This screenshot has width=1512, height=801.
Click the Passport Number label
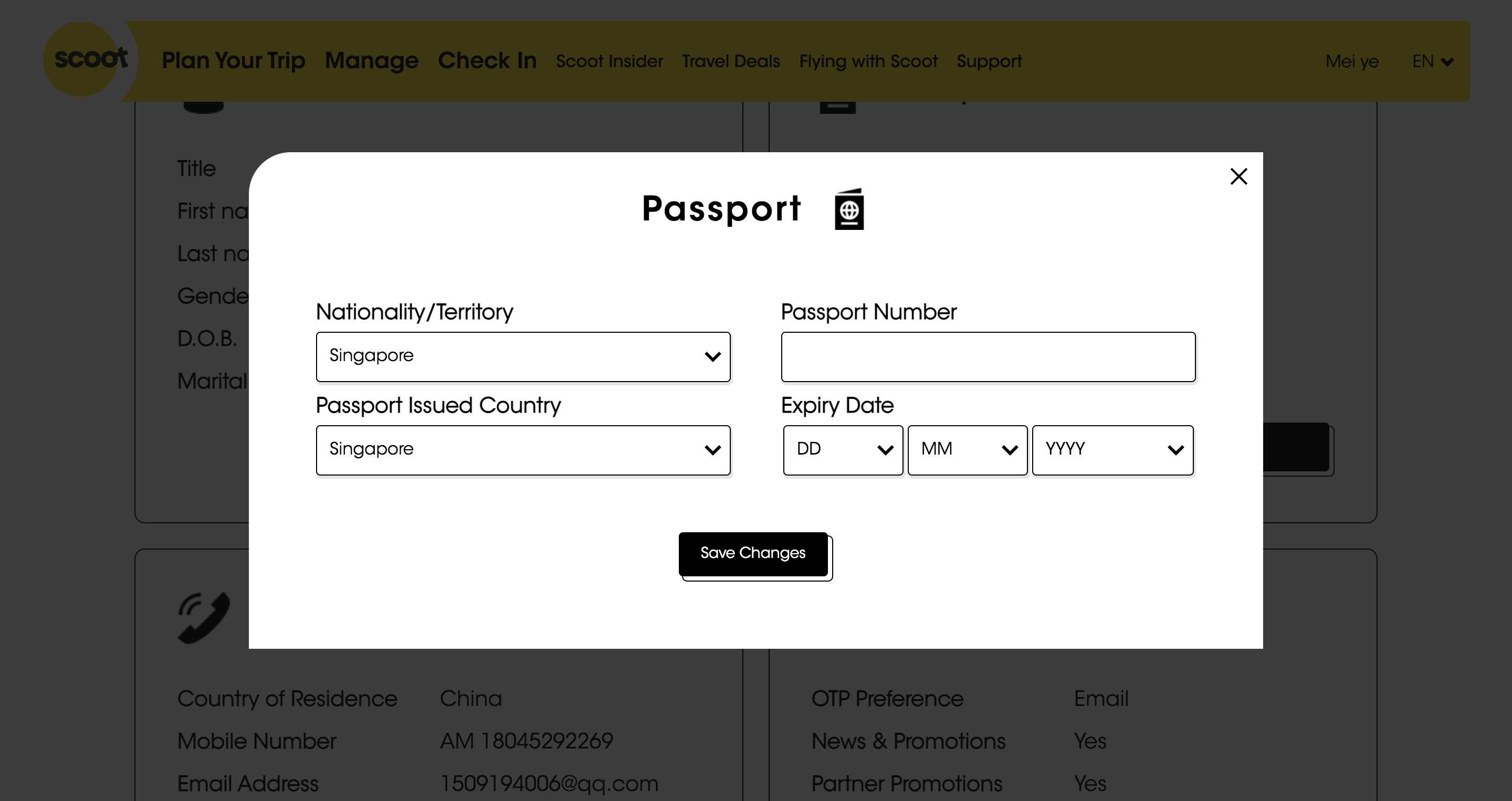click(x=869, y=312)
